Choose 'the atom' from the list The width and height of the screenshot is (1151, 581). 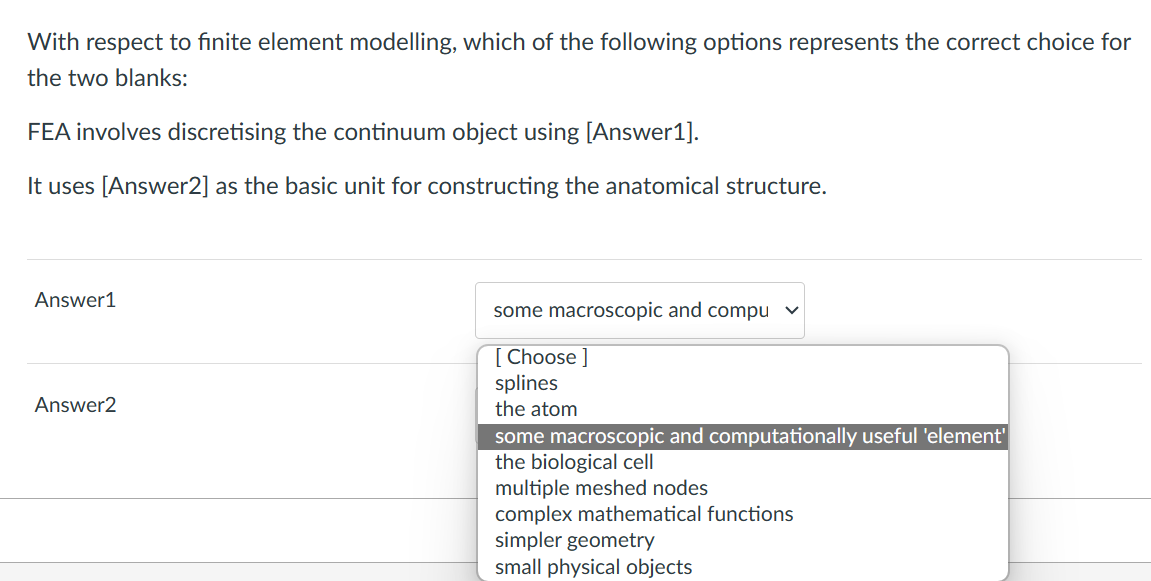(536, 409)
